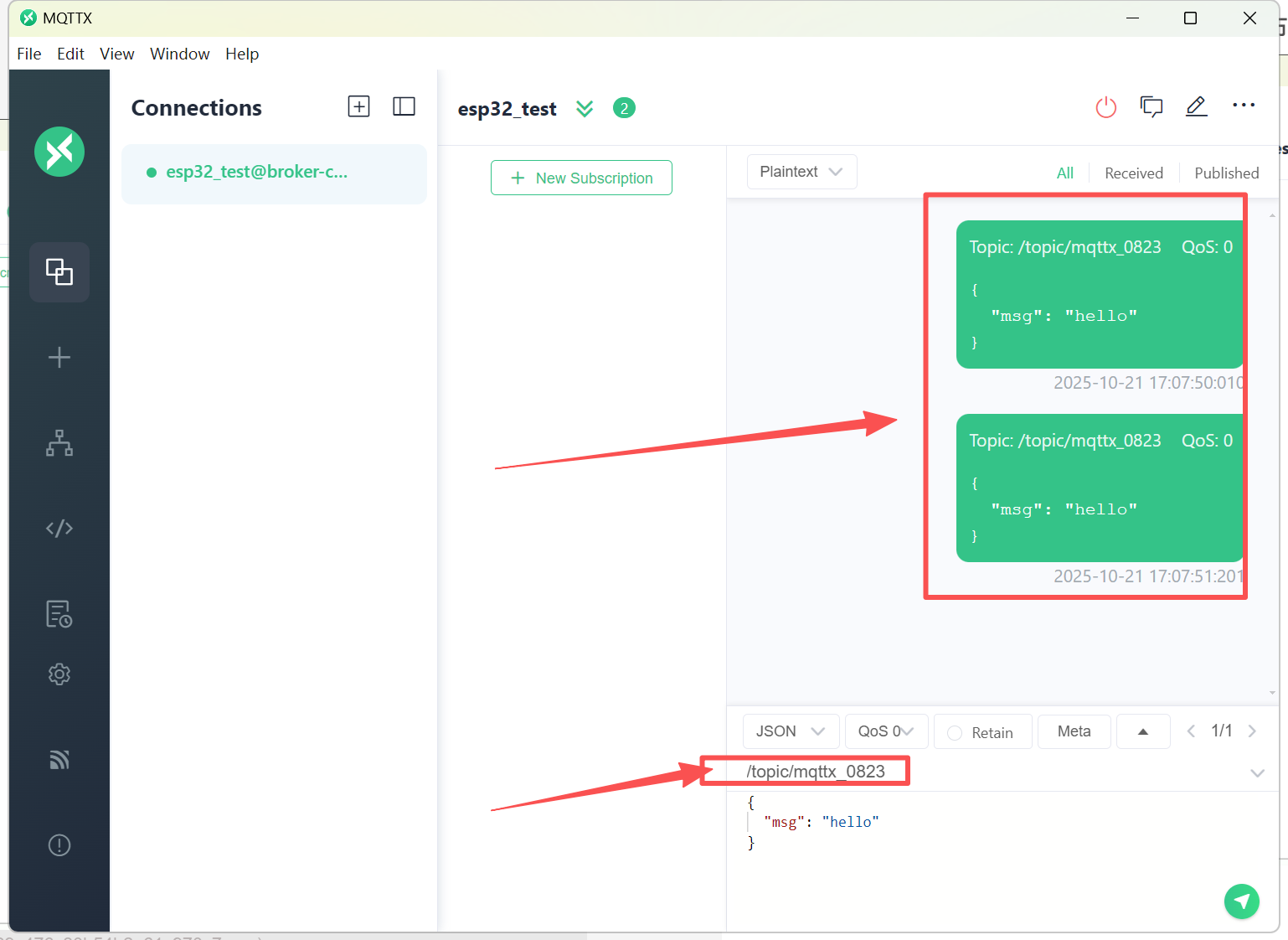Open the Script page code icon
1288x940 pixels.
pos(59,528)
